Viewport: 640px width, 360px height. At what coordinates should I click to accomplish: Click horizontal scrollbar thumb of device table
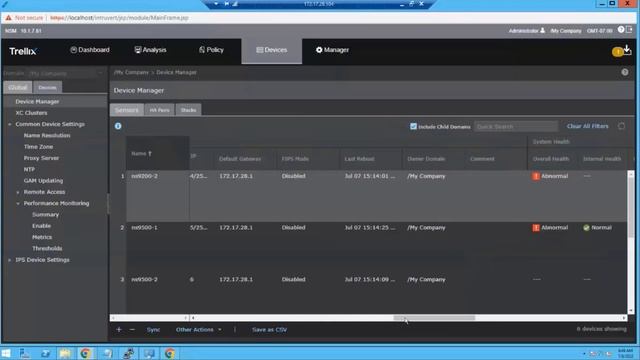[434, 318]
